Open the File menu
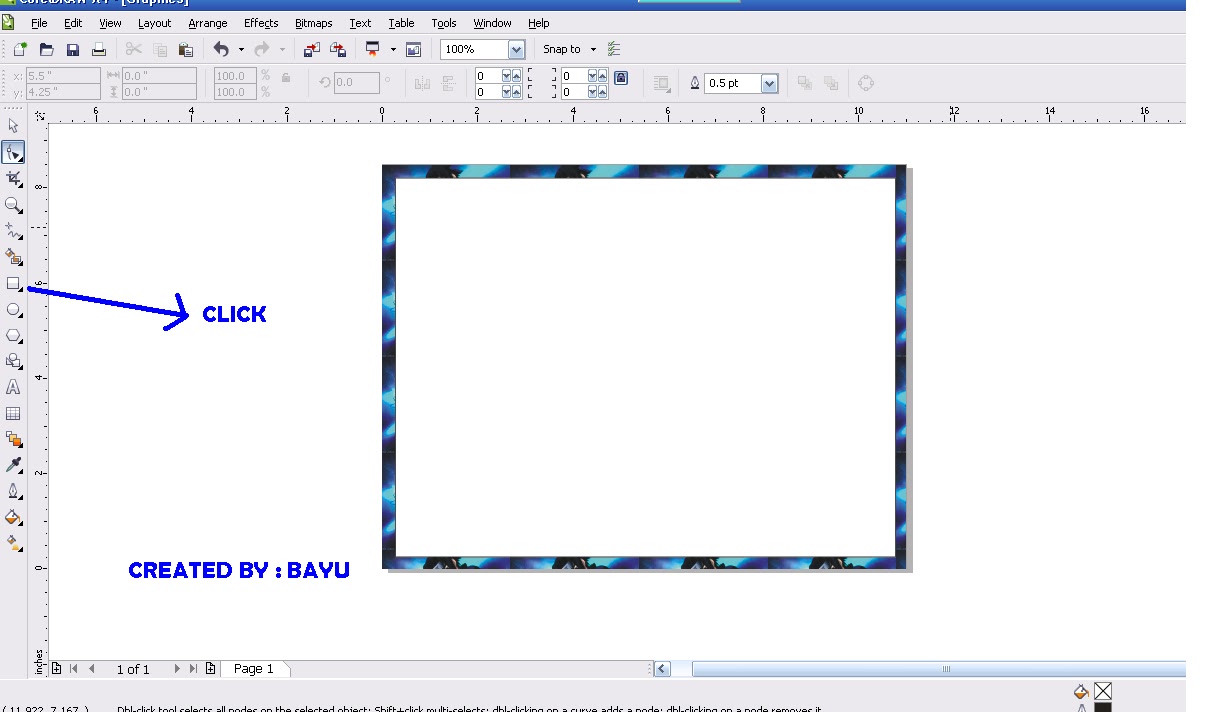This screenshot has height=712, width=1207. point(39,23)
